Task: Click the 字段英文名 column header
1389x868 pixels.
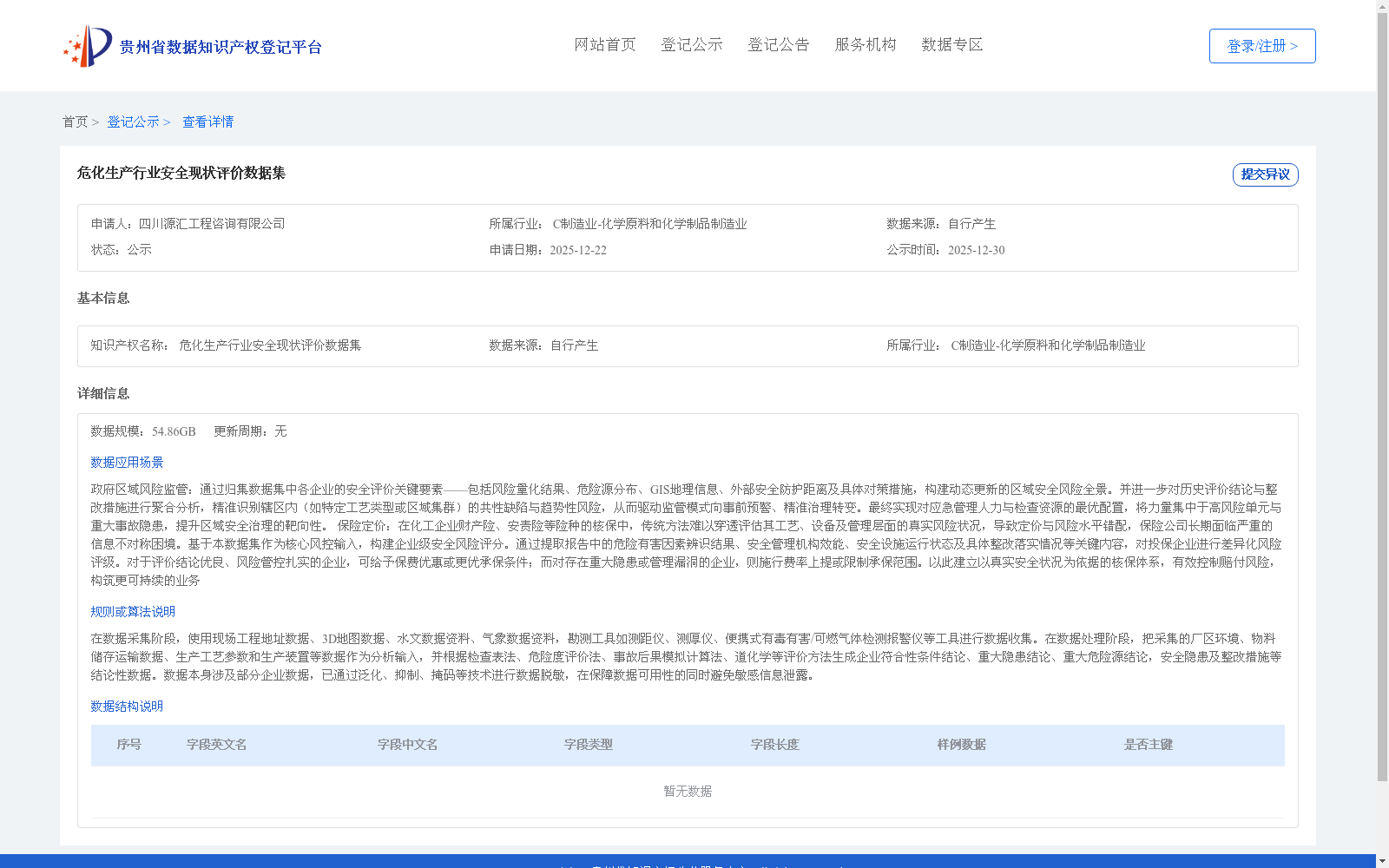Action: [x=216, y=745]
